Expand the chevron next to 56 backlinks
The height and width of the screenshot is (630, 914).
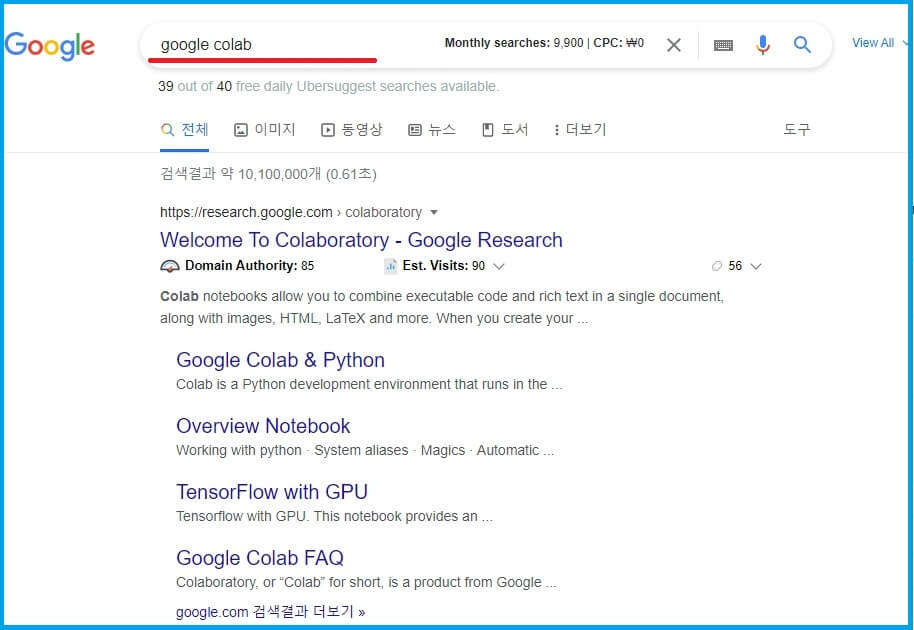(756, 266)
